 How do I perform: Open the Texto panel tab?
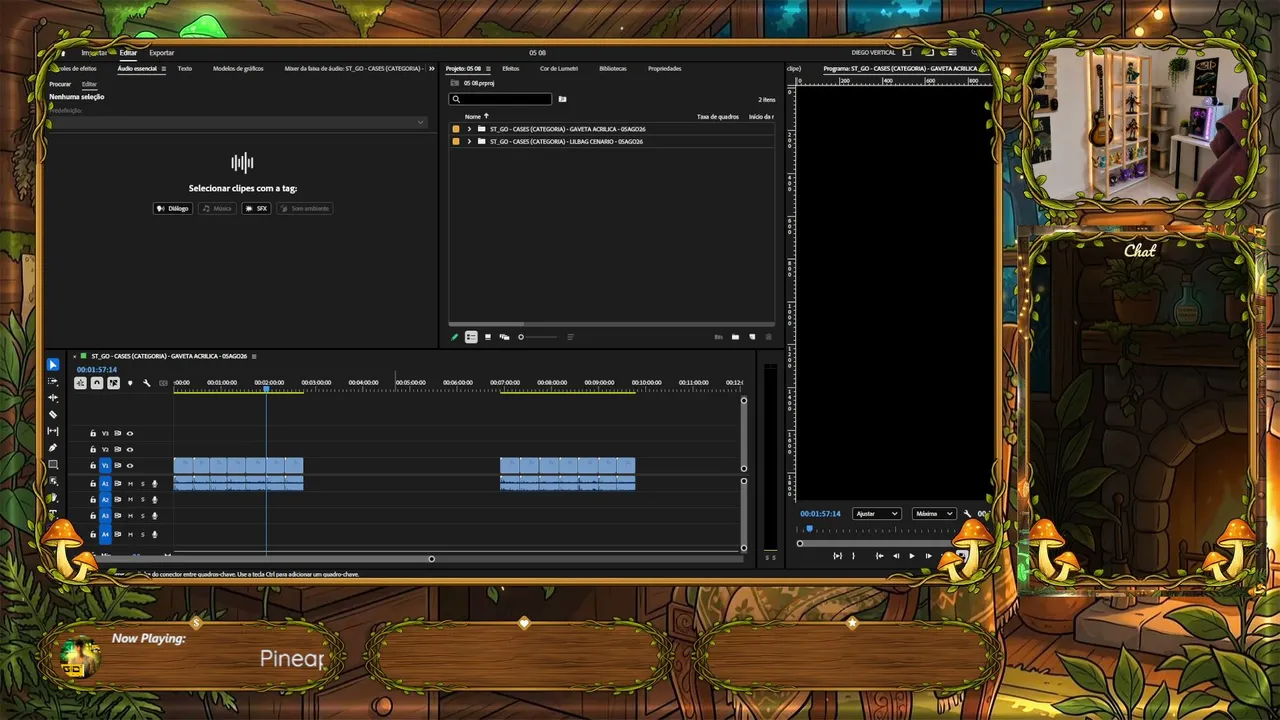[185, 68]
